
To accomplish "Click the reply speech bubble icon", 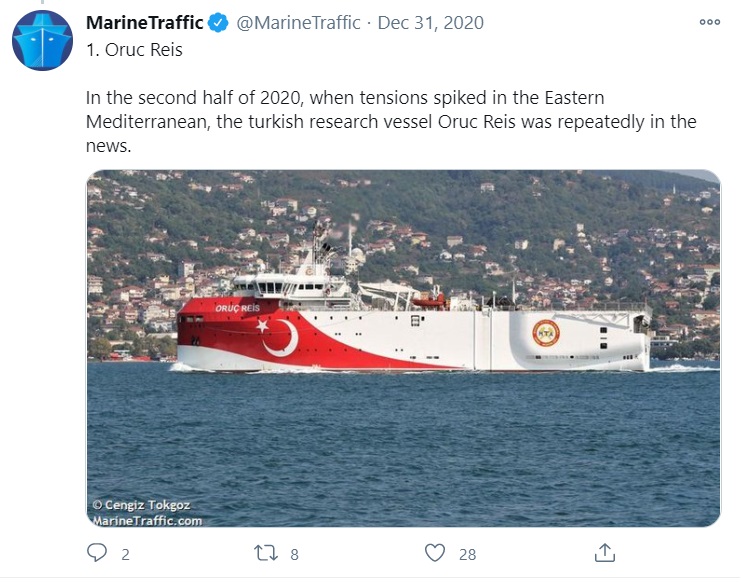I will point(97,552).
